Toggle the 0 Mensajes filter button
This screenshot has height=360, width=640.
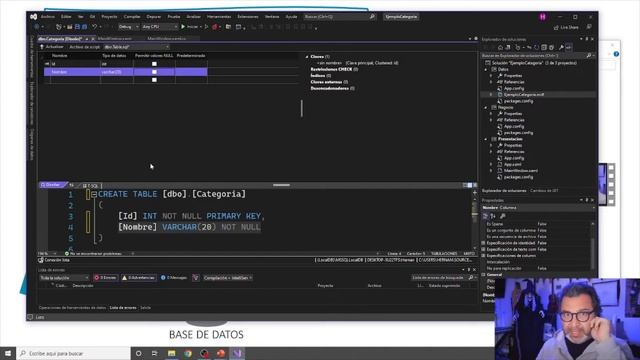click(174, 278)
